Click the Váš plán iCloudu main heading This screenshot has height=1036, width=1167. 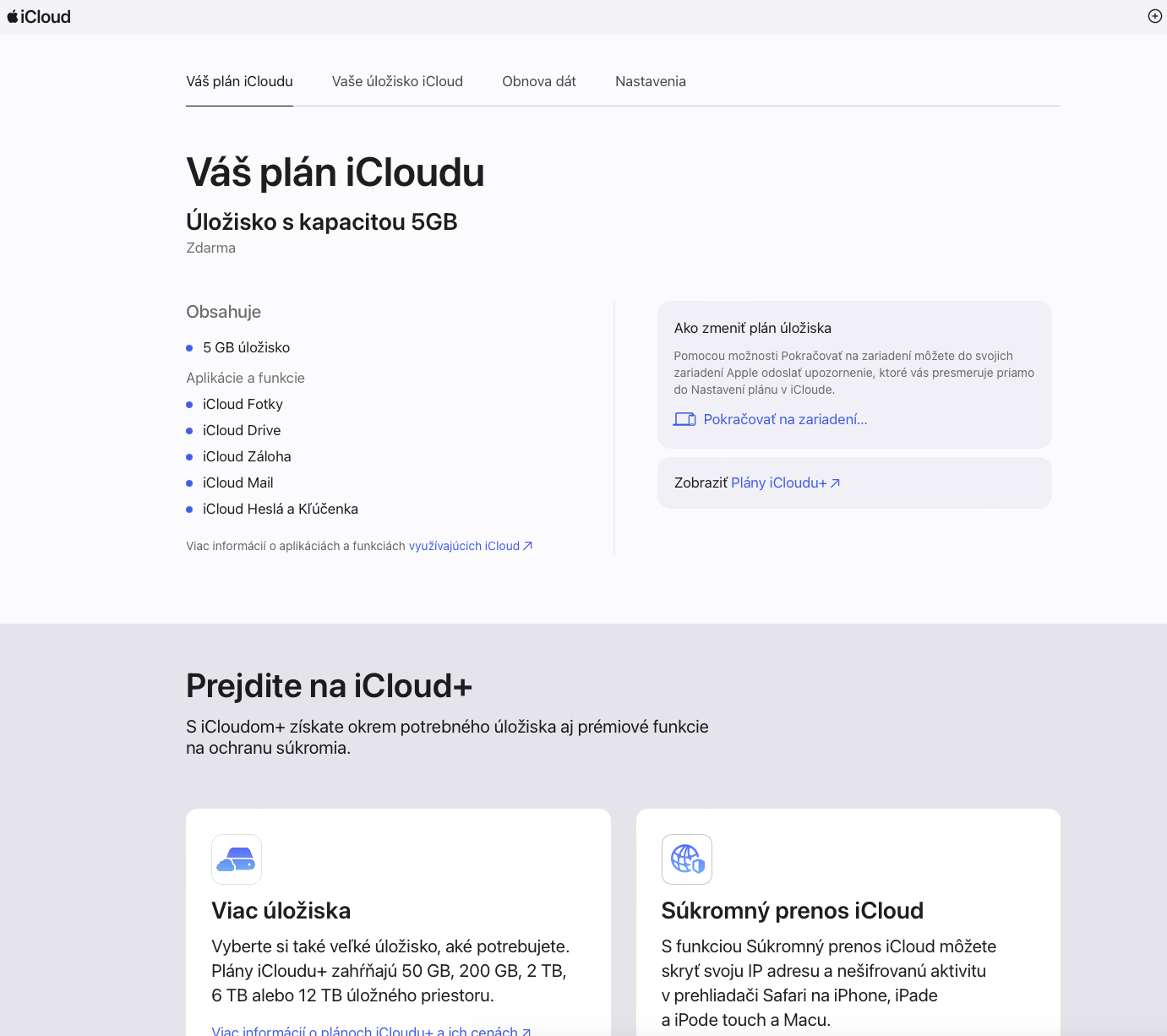(x=335, y=172)
